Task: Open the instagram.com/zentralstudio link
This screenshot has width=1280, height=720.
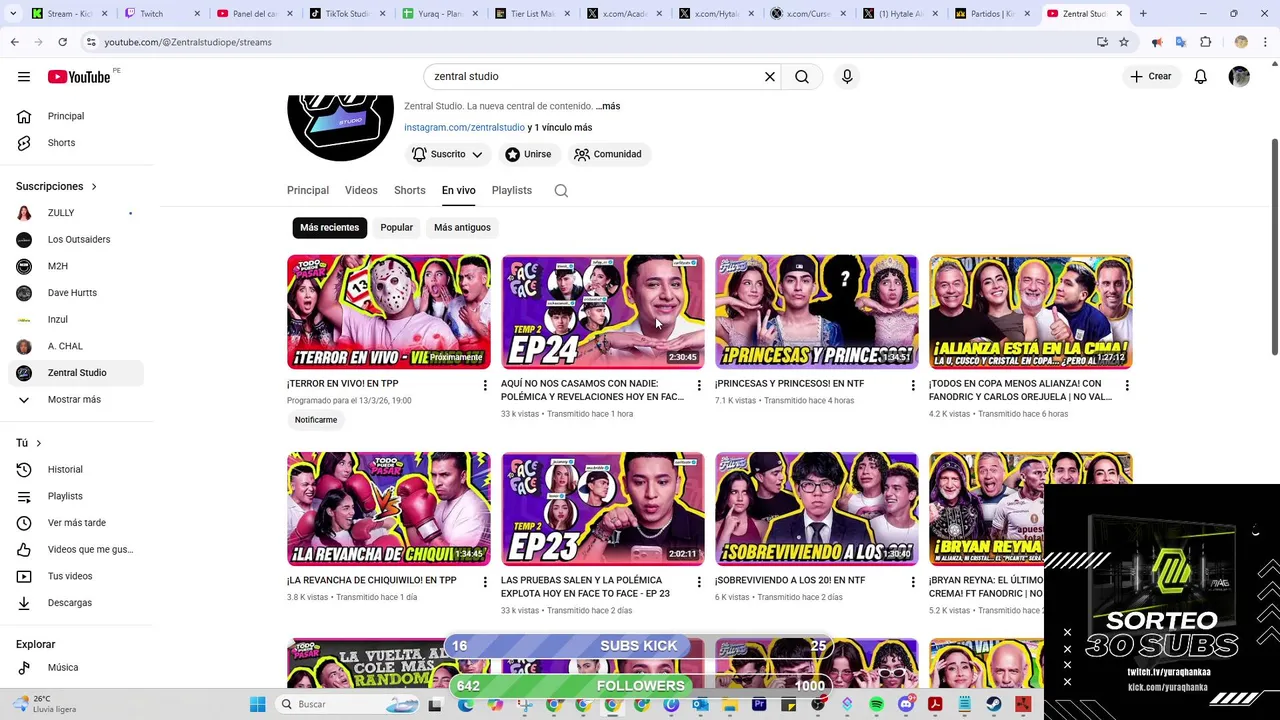Action: (464, 127)
